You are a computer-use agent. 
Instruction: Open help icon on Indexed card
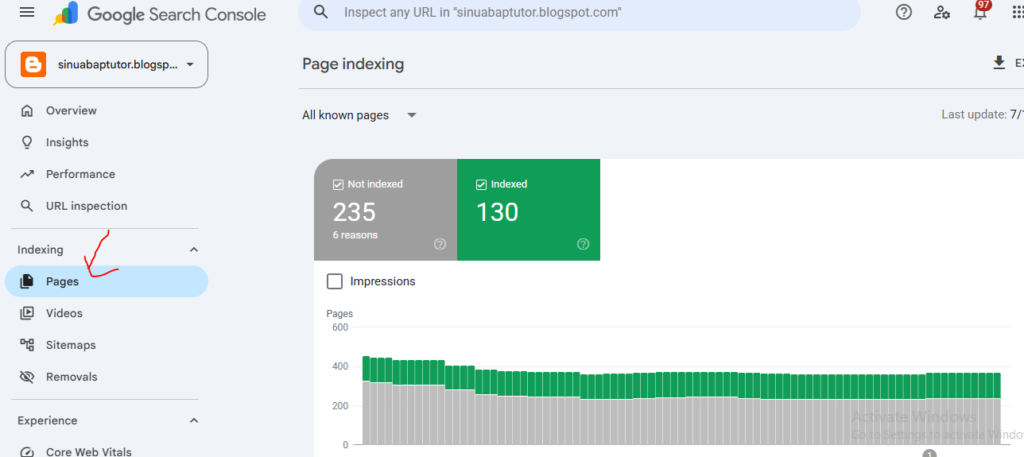[x=583, y=244]
